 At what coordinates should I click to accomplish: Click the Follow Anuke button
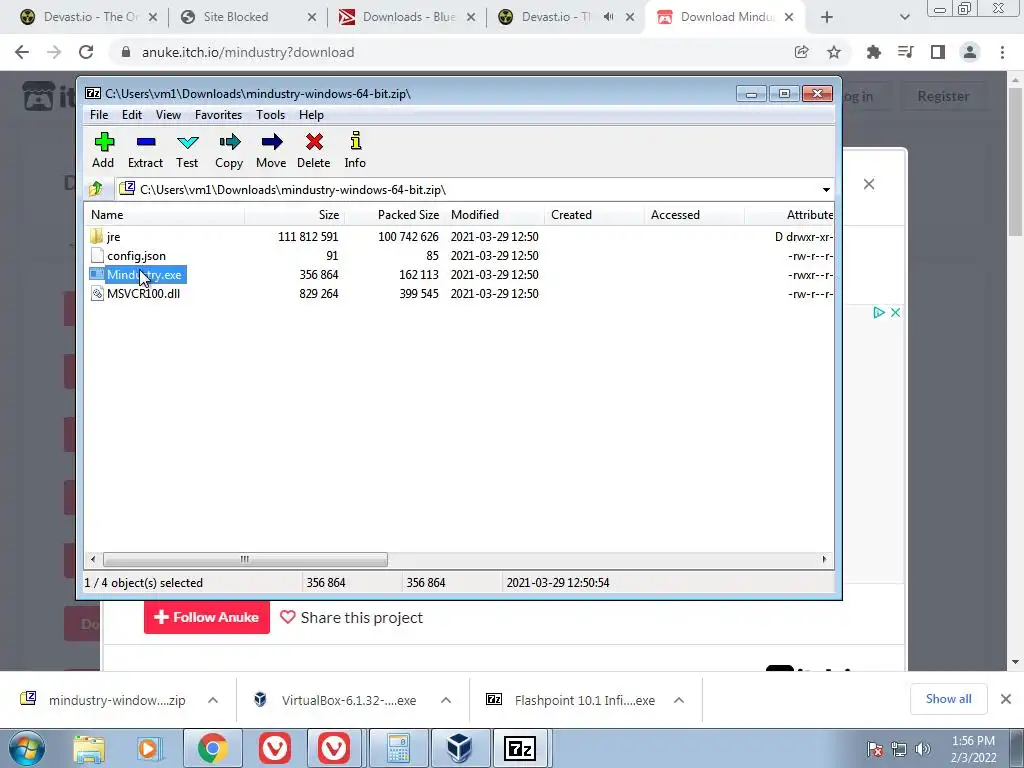pos(206,617)
